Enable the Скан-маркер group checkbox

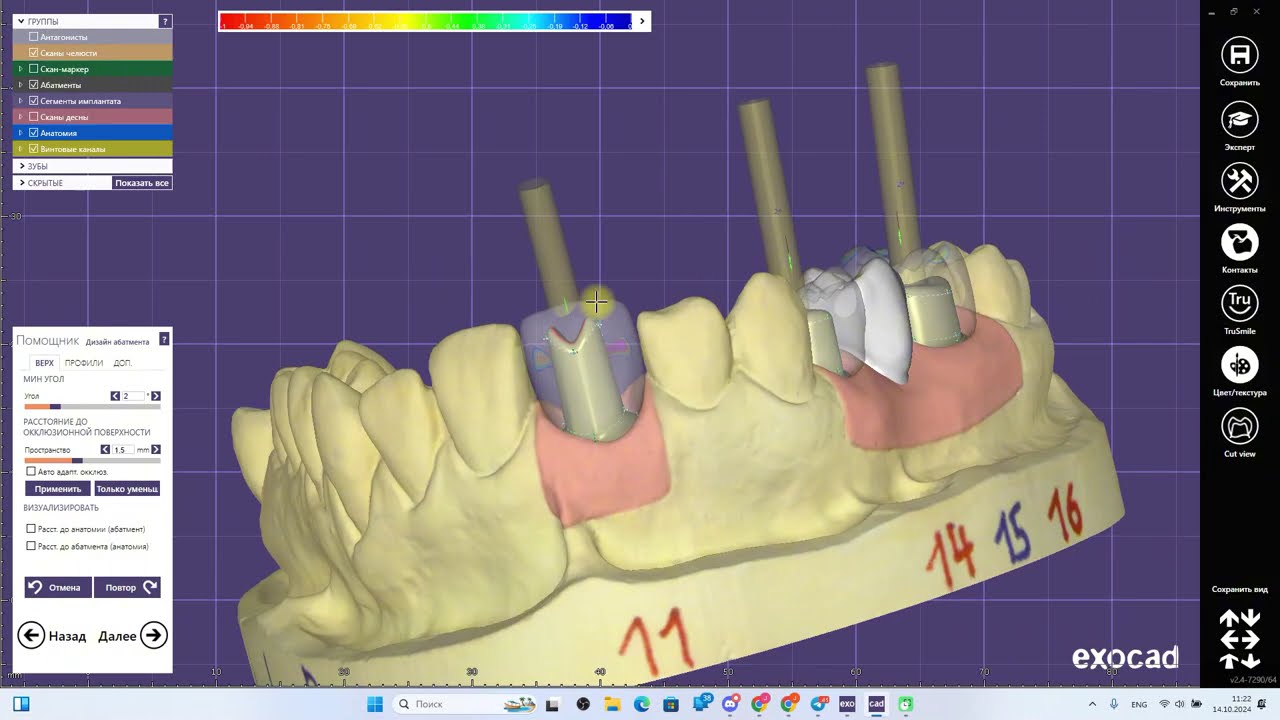[x=34, y=69]
